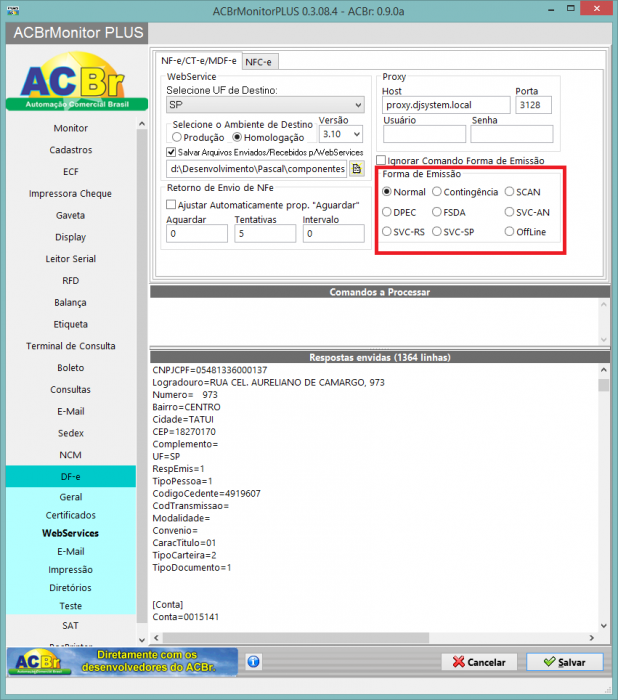This screenshot has height=700, width=618.
Task: Click the CNPJCPF=05481336000137 response line
Action: click(x=210, y=370)
